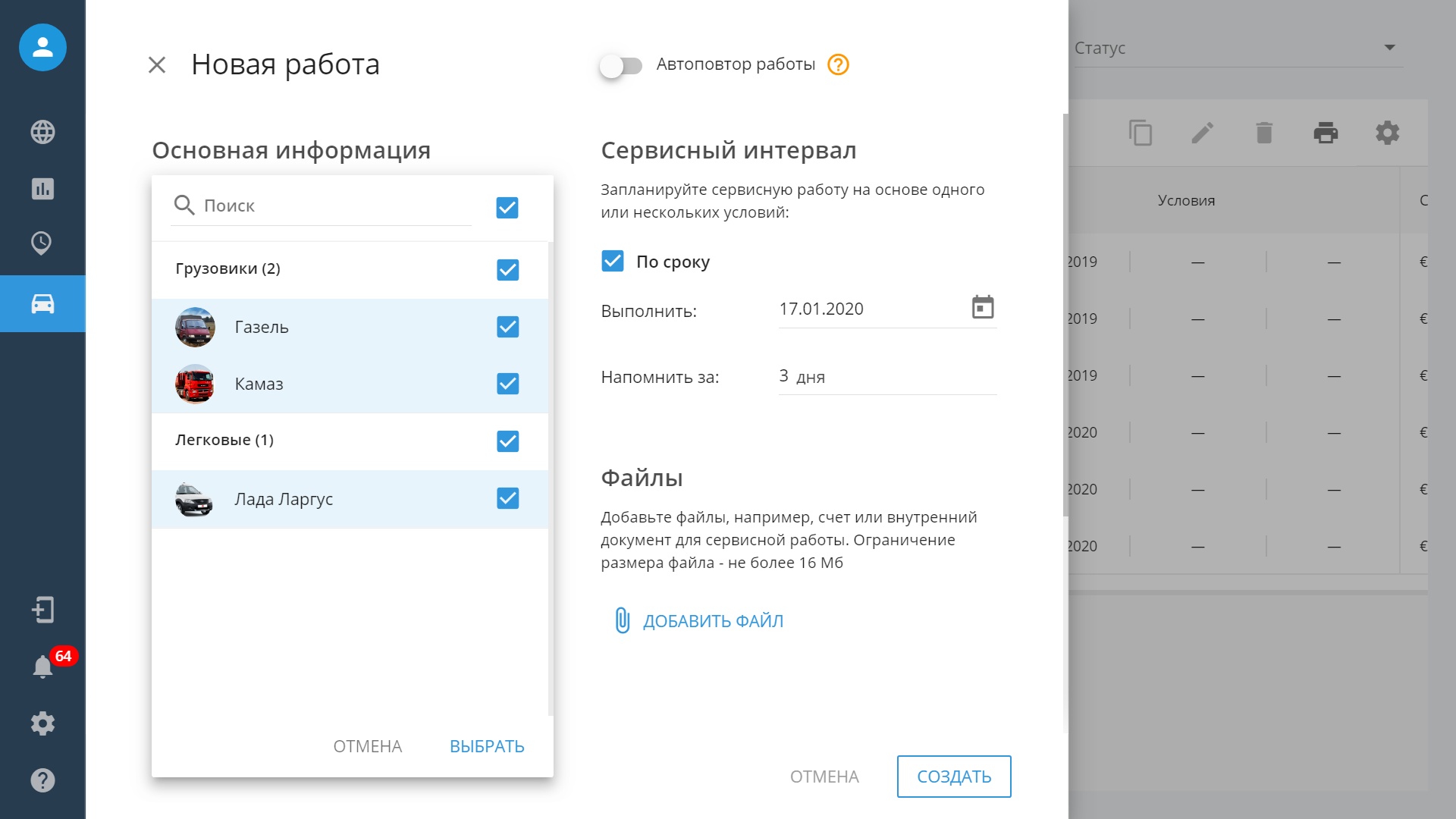Click the location history clock icon
The image size is (1456, 819).
(42, 243)
